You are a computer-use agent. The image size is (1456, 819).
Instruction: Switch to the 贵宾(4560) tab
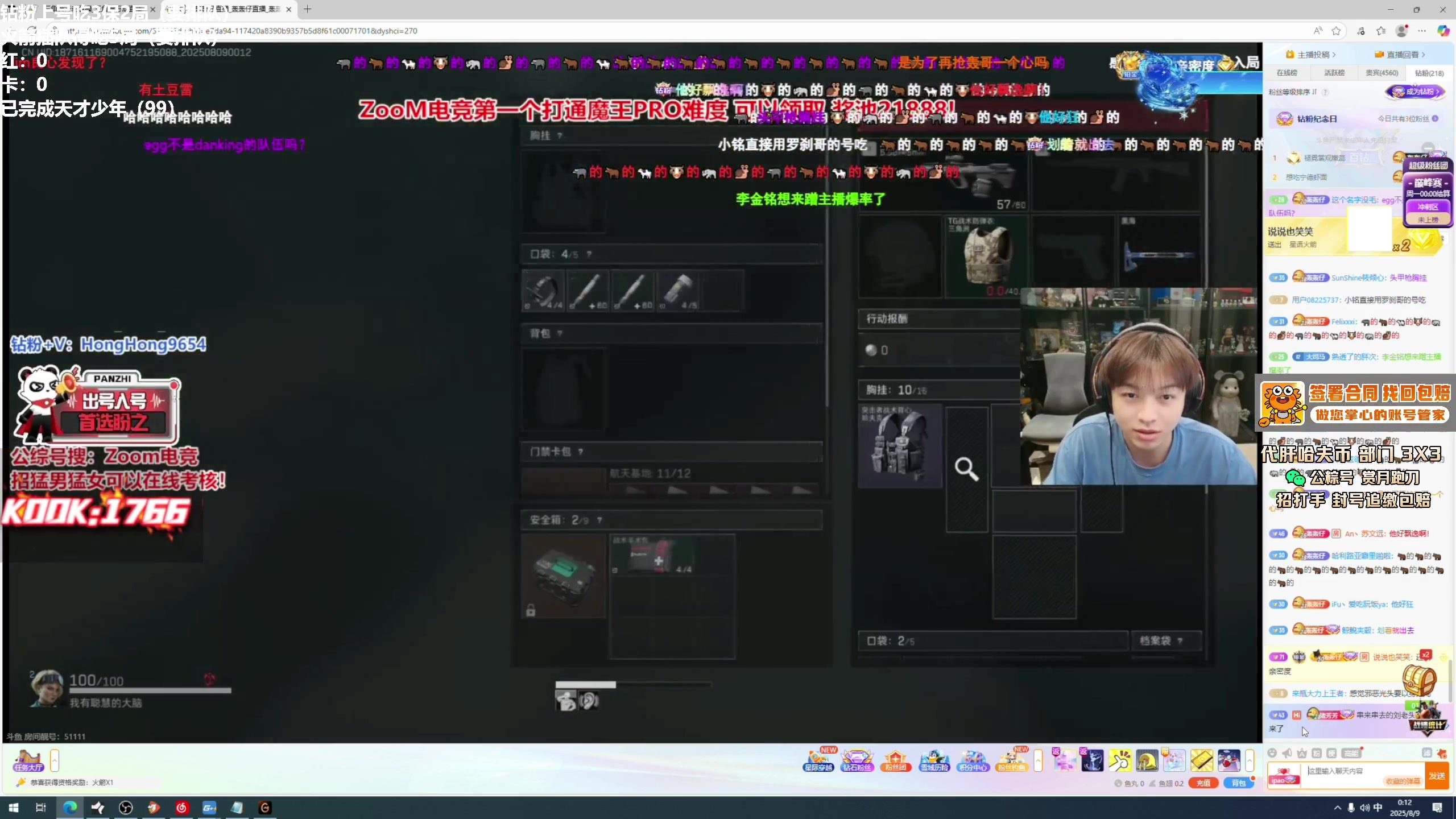[1381, 73]
